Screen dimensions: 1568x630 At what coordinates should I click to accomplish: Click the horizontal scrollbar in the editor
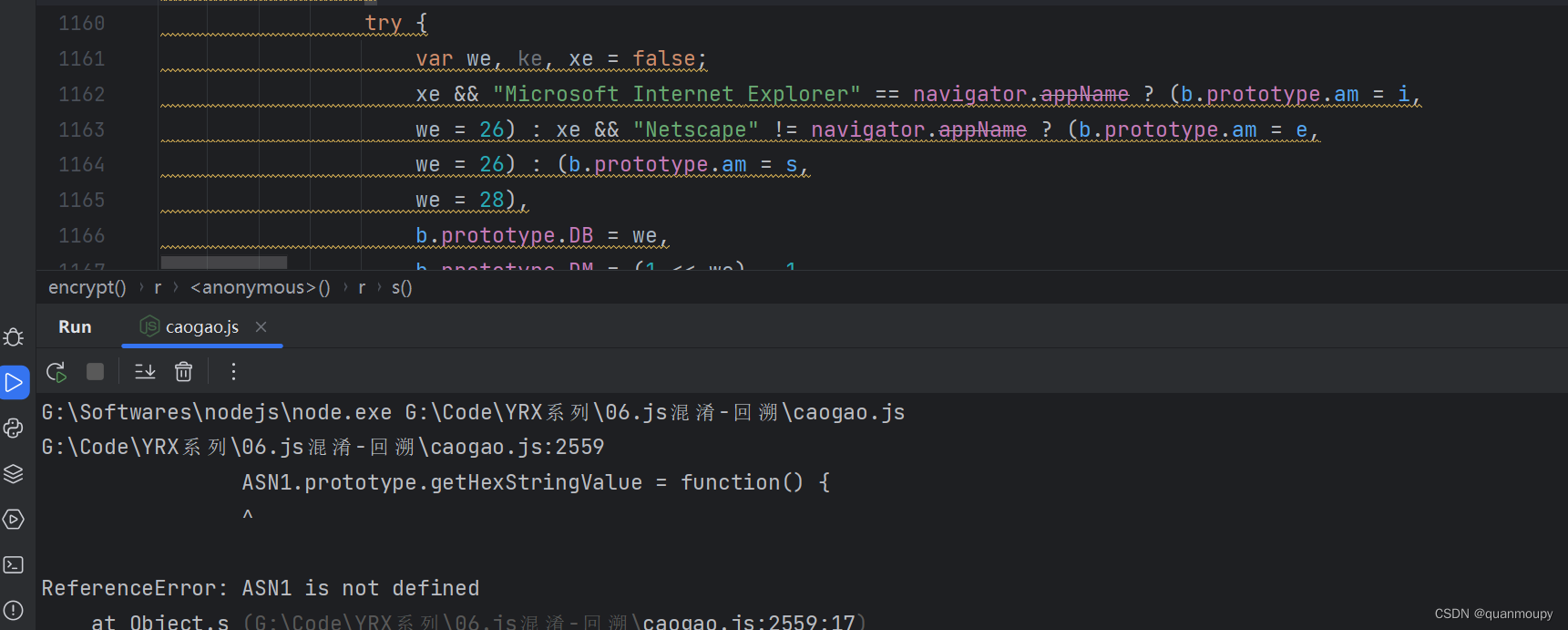(223, 263)
